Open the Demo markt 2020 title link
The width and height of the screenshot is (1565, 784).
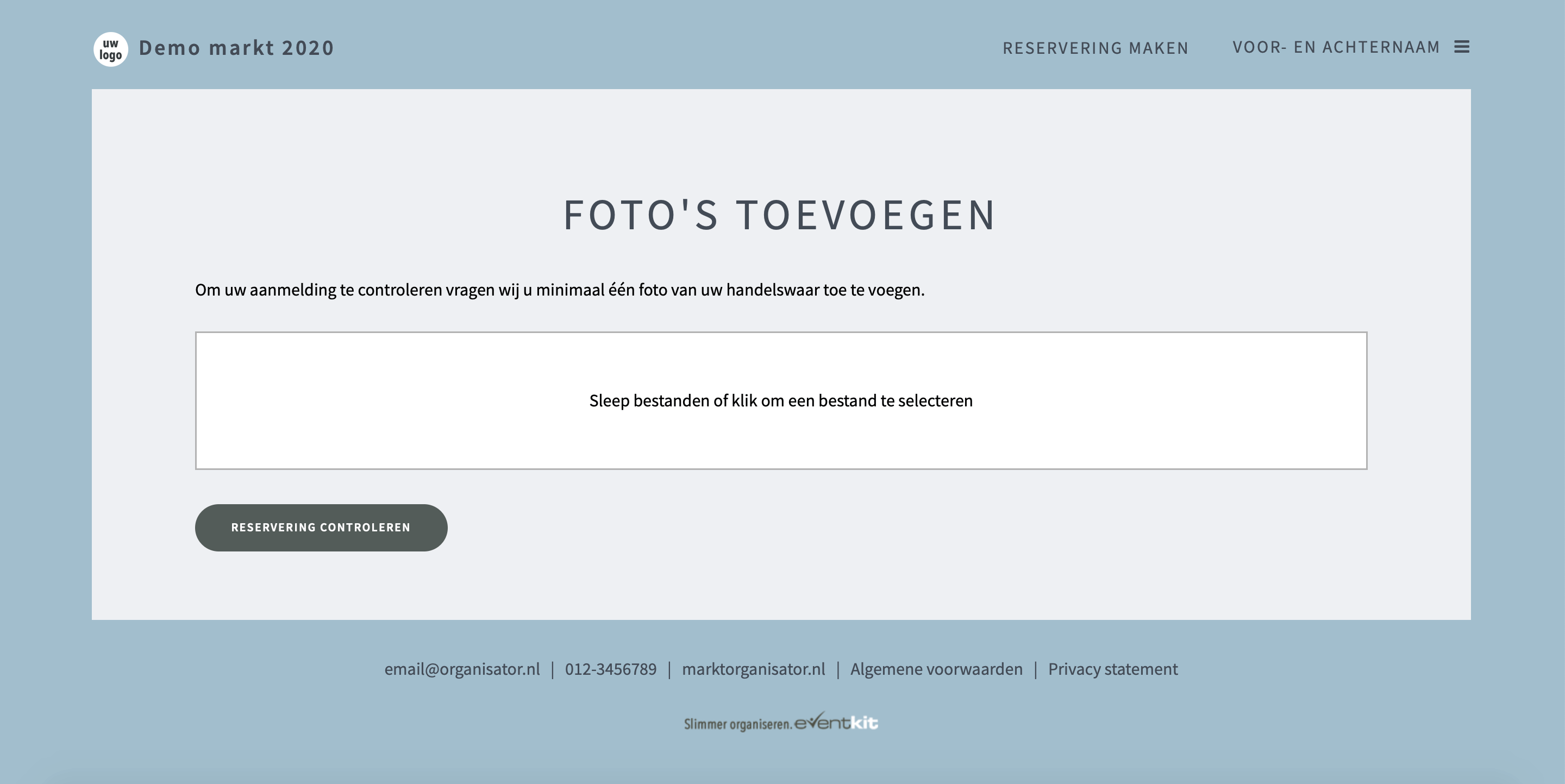(x=236, y=48)
